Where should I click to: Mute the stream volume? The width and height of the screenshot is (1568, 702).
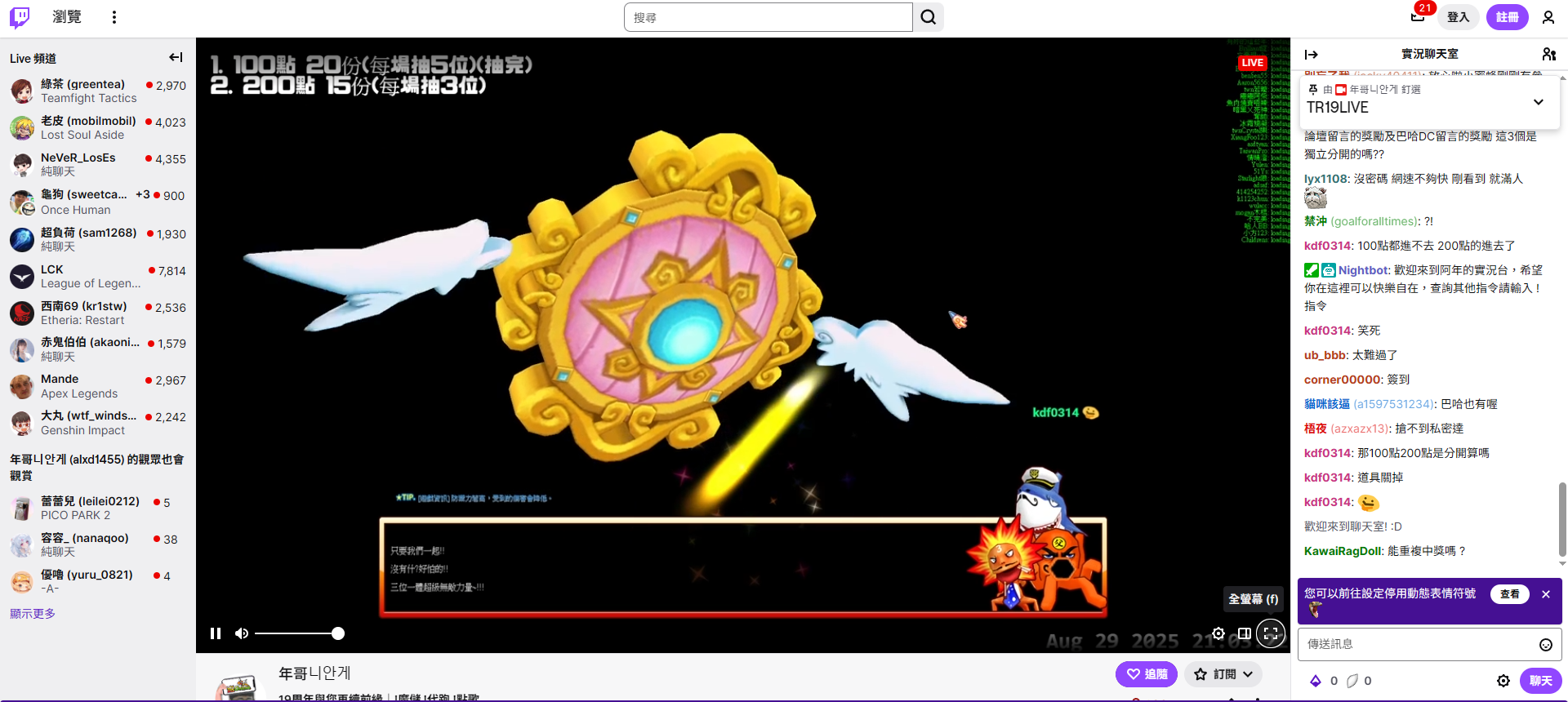point(242,633)
